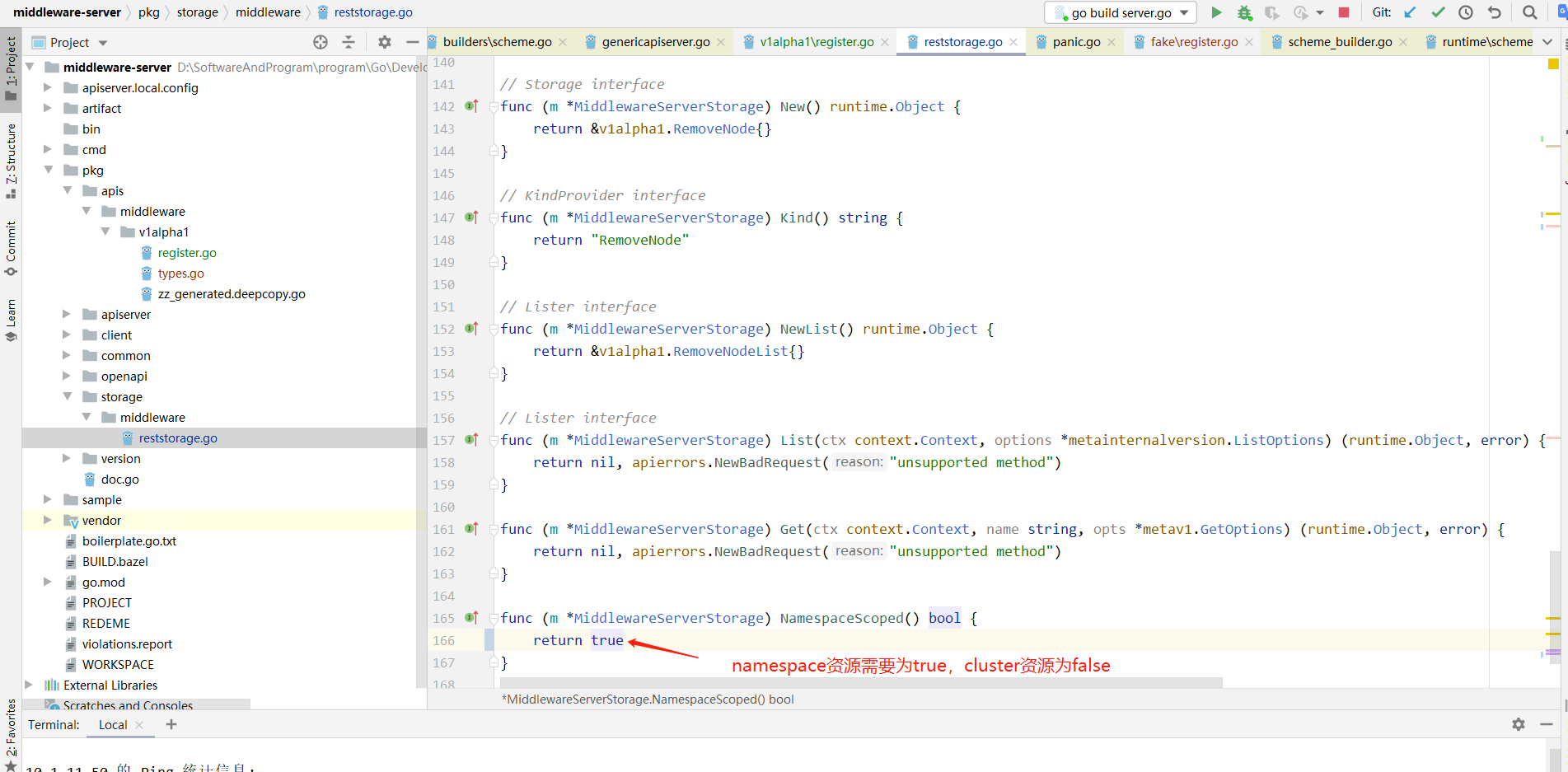
Task: Click storage breadcrumb in navigation bar
Action: coord(197,12)
